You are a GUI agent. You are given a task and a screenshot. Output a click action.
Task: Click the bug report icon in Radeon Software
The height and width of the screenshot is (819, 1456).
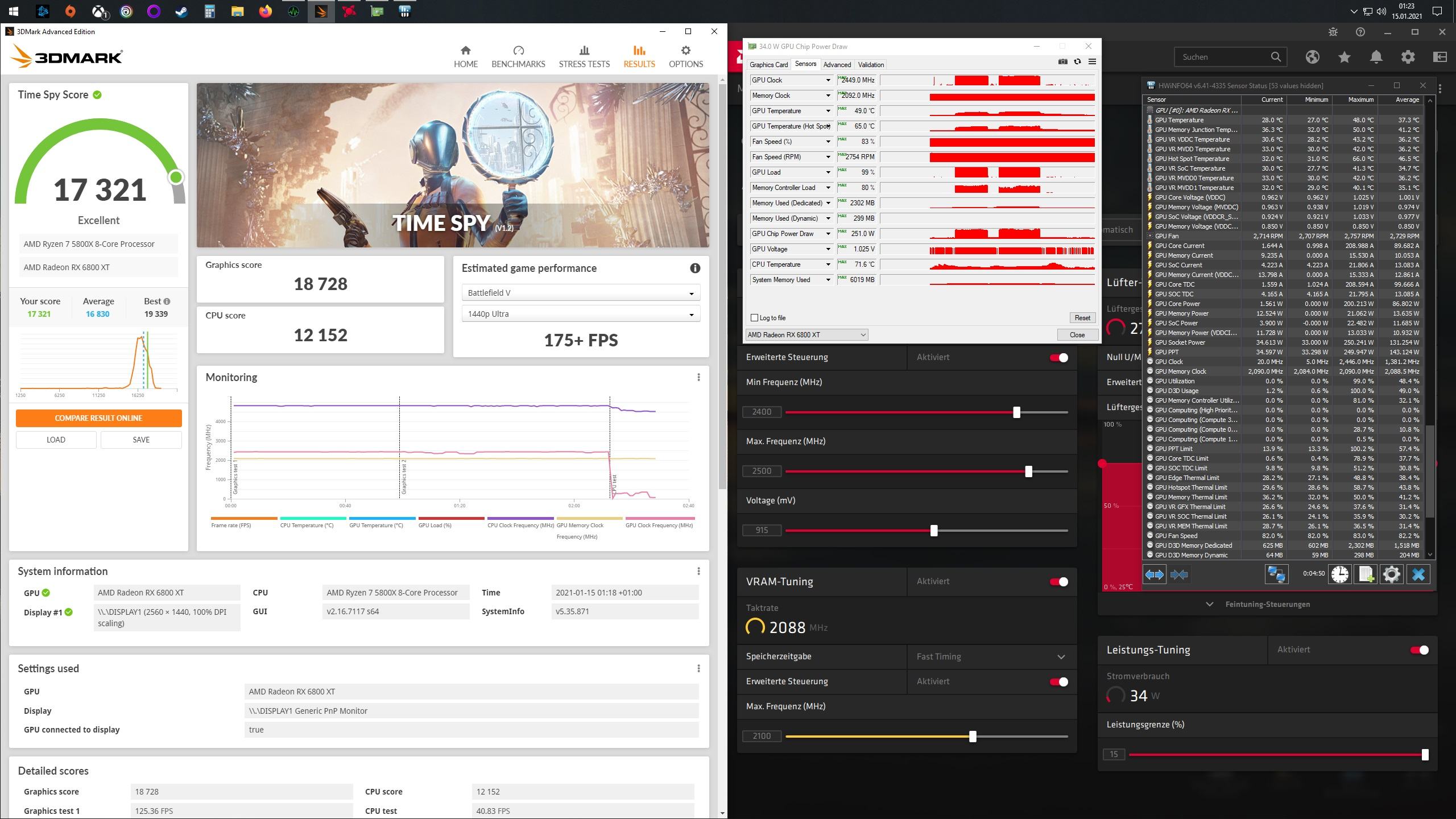tap(1333, 32)
